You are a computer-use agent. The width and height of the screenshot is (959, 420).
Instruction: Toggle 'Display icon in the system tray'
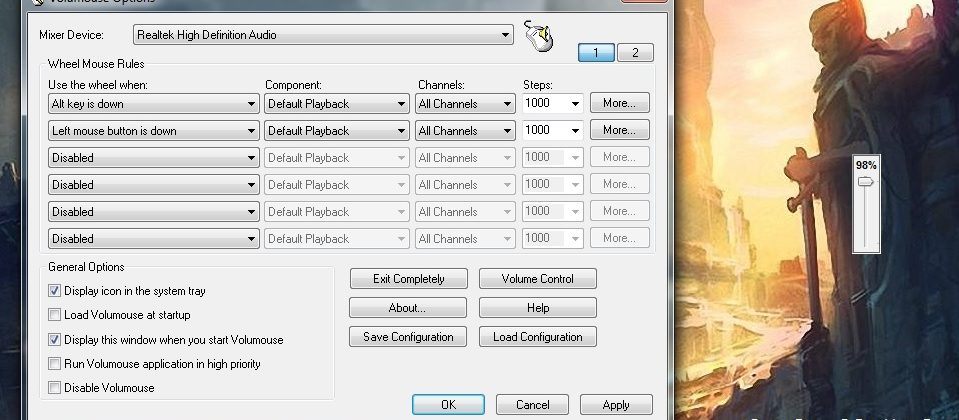point(55,291)
